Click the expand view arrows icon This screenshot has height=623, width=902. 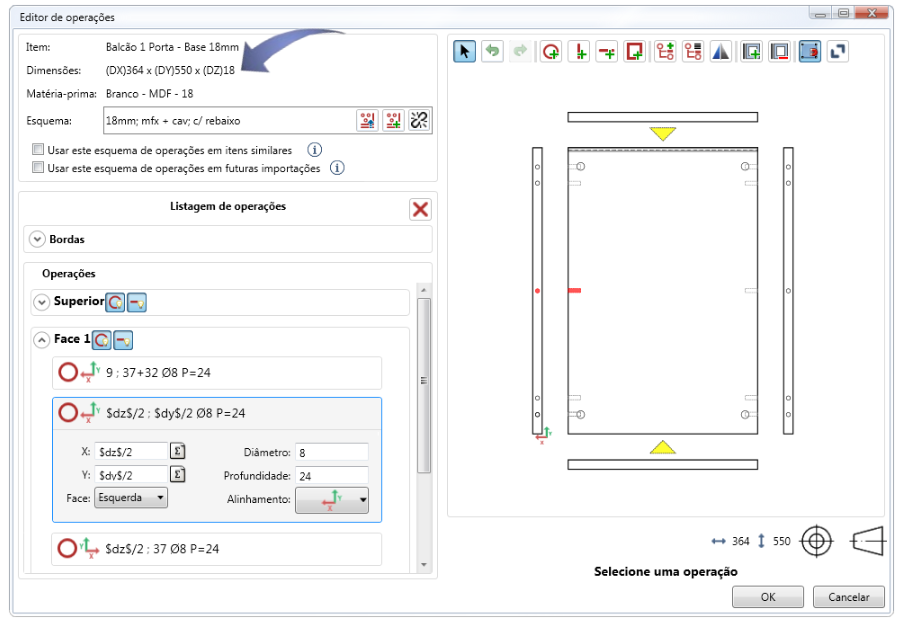tap(838, 52)
